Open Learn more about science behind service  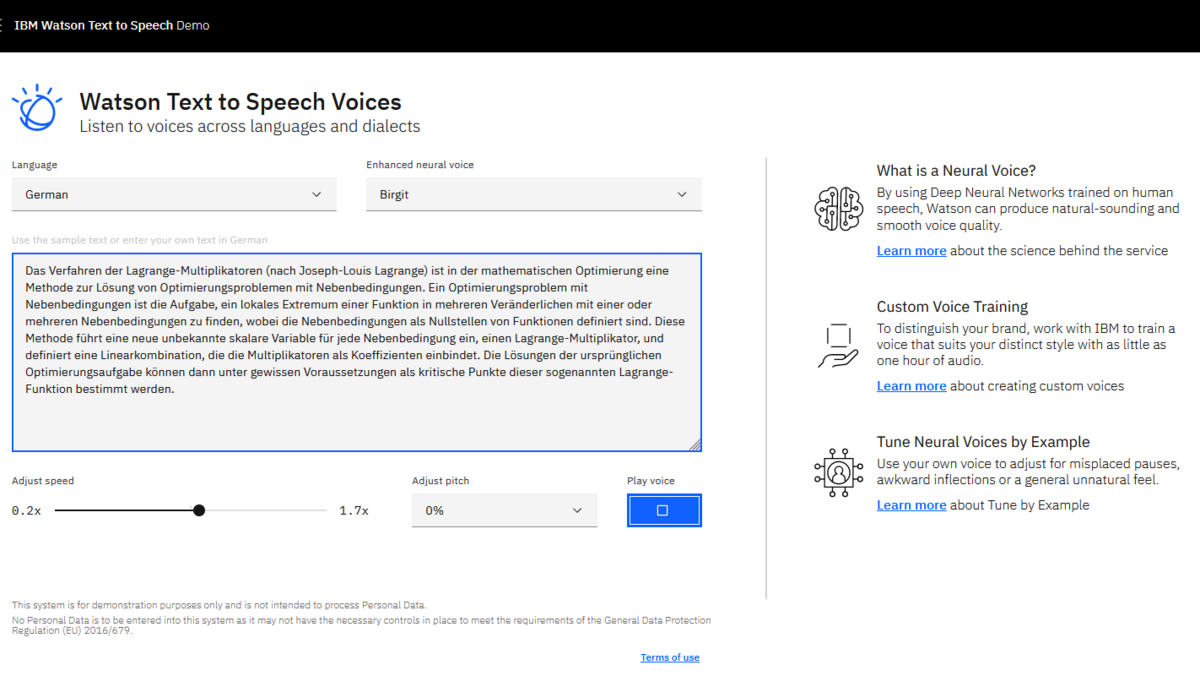[911, 251]
